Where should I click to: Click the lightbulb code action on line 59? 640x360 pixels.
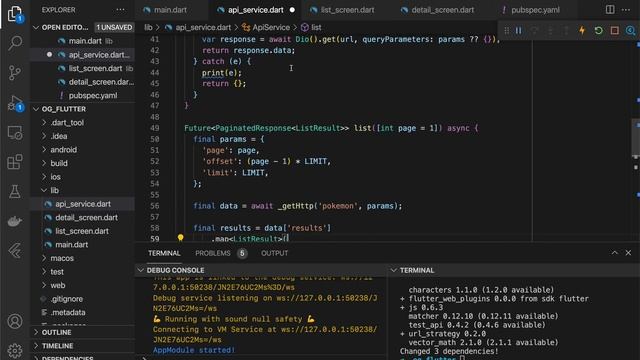[x=180, y=237]
